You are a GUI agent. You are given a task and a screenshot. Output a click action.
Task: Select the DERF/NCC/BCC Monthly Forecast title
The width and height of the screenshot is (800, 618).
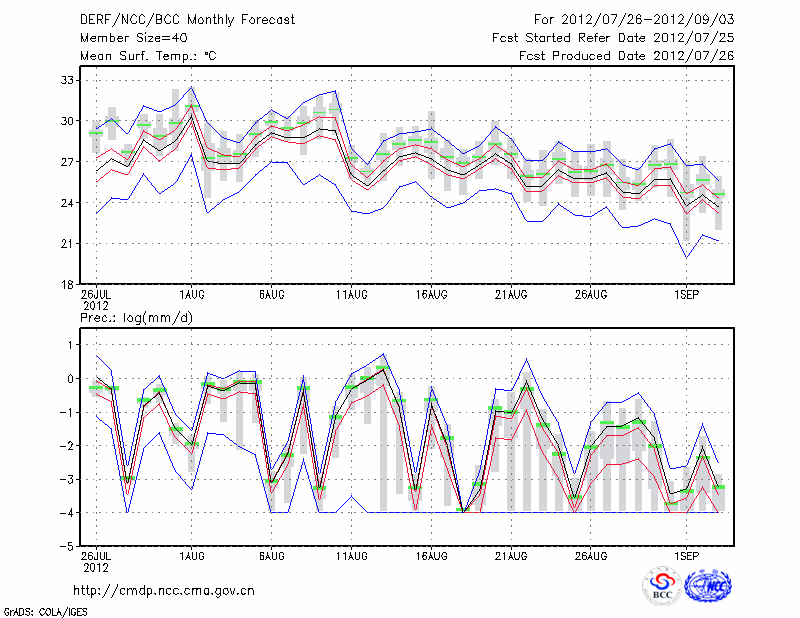coord(187,20)
